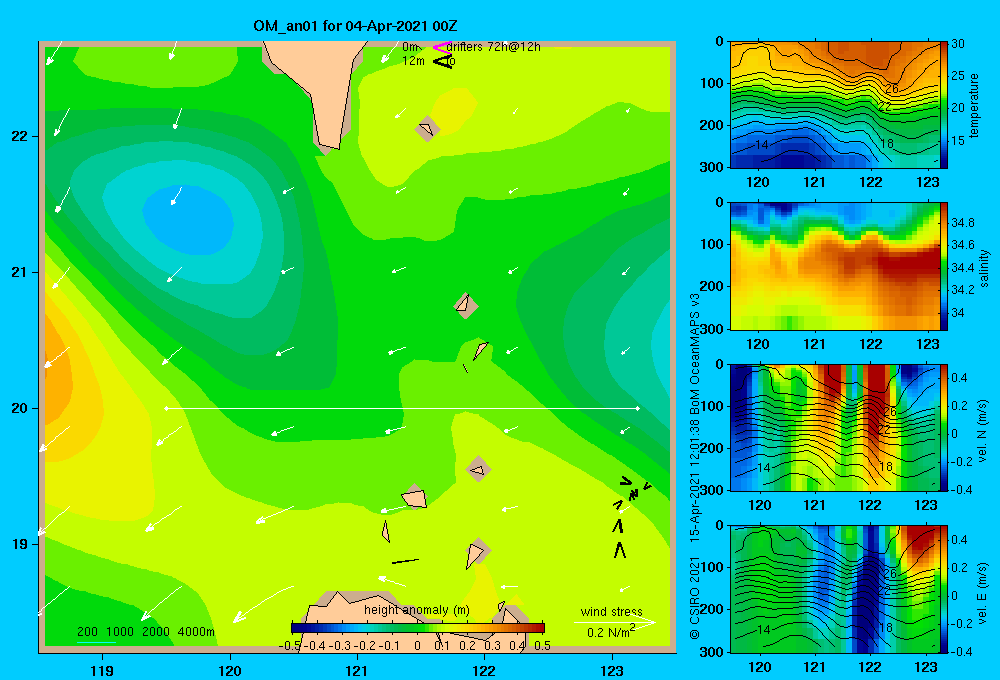The image size is (1000, 680).
Task: Click the '34' tick on the salinity colorbar
Action: [957, 313]
